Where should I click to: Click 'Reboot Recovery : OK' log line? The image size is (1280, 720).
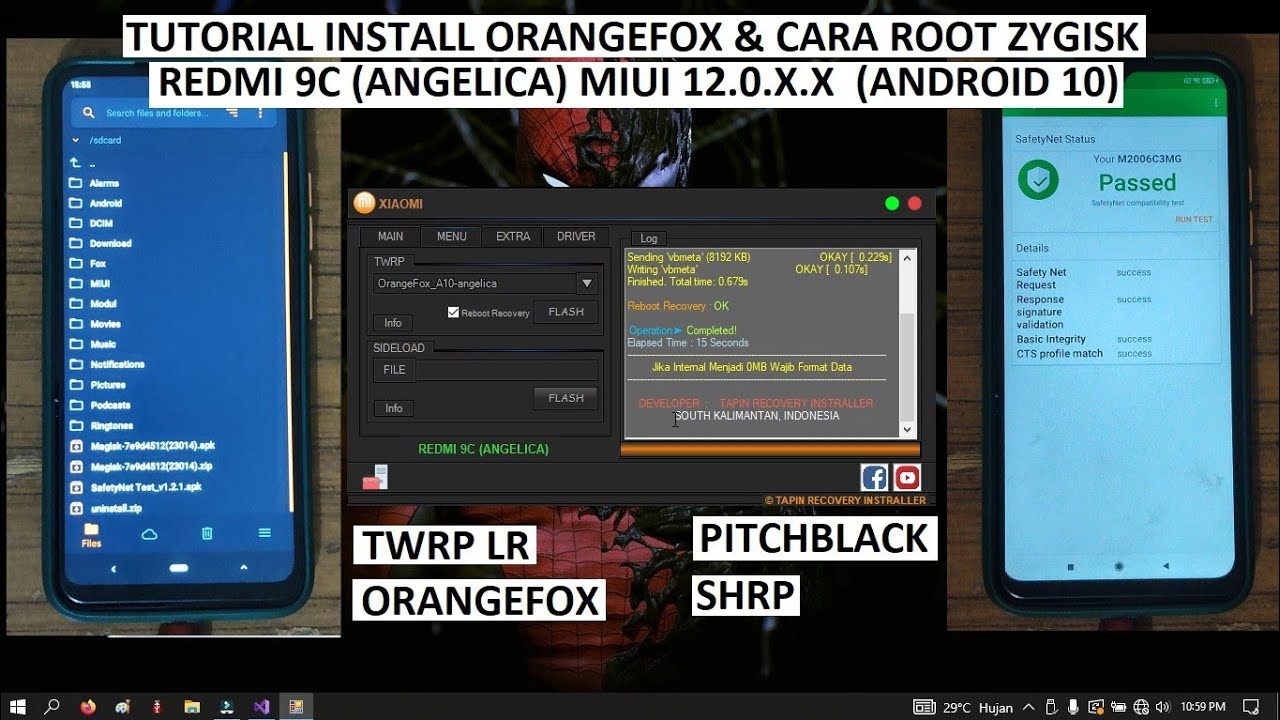tap(678, 306)
